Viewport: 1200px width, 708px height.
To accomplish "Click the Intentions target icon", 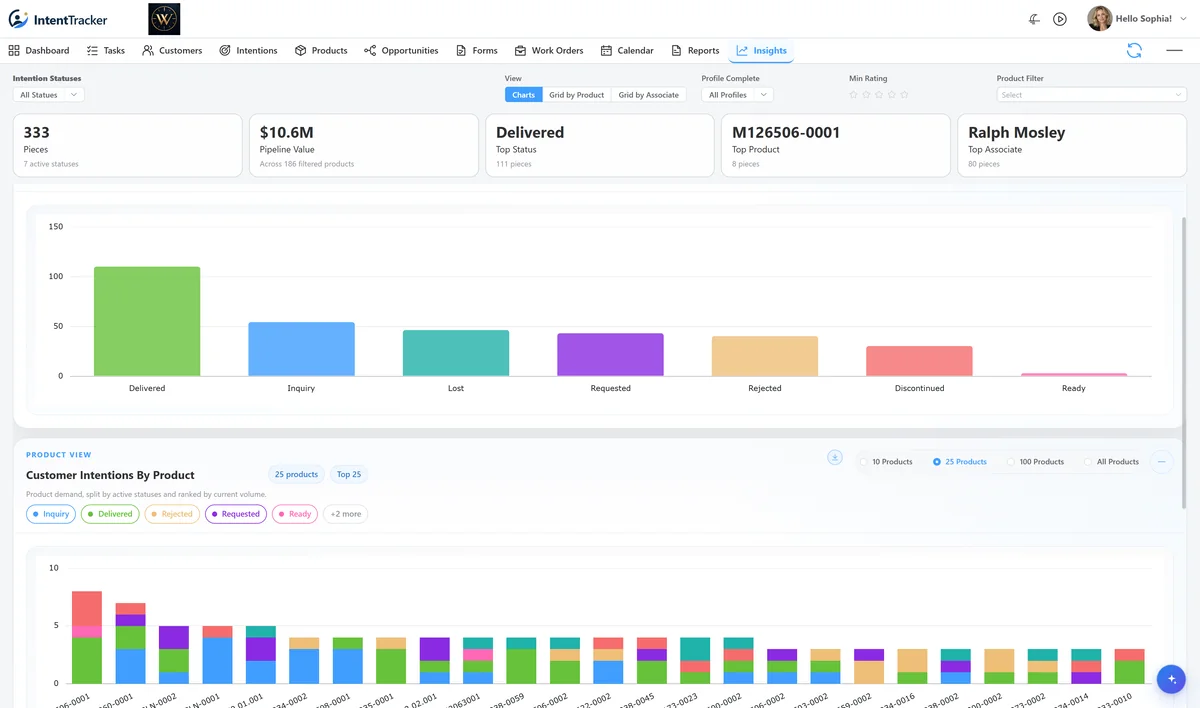I will 225,50.
